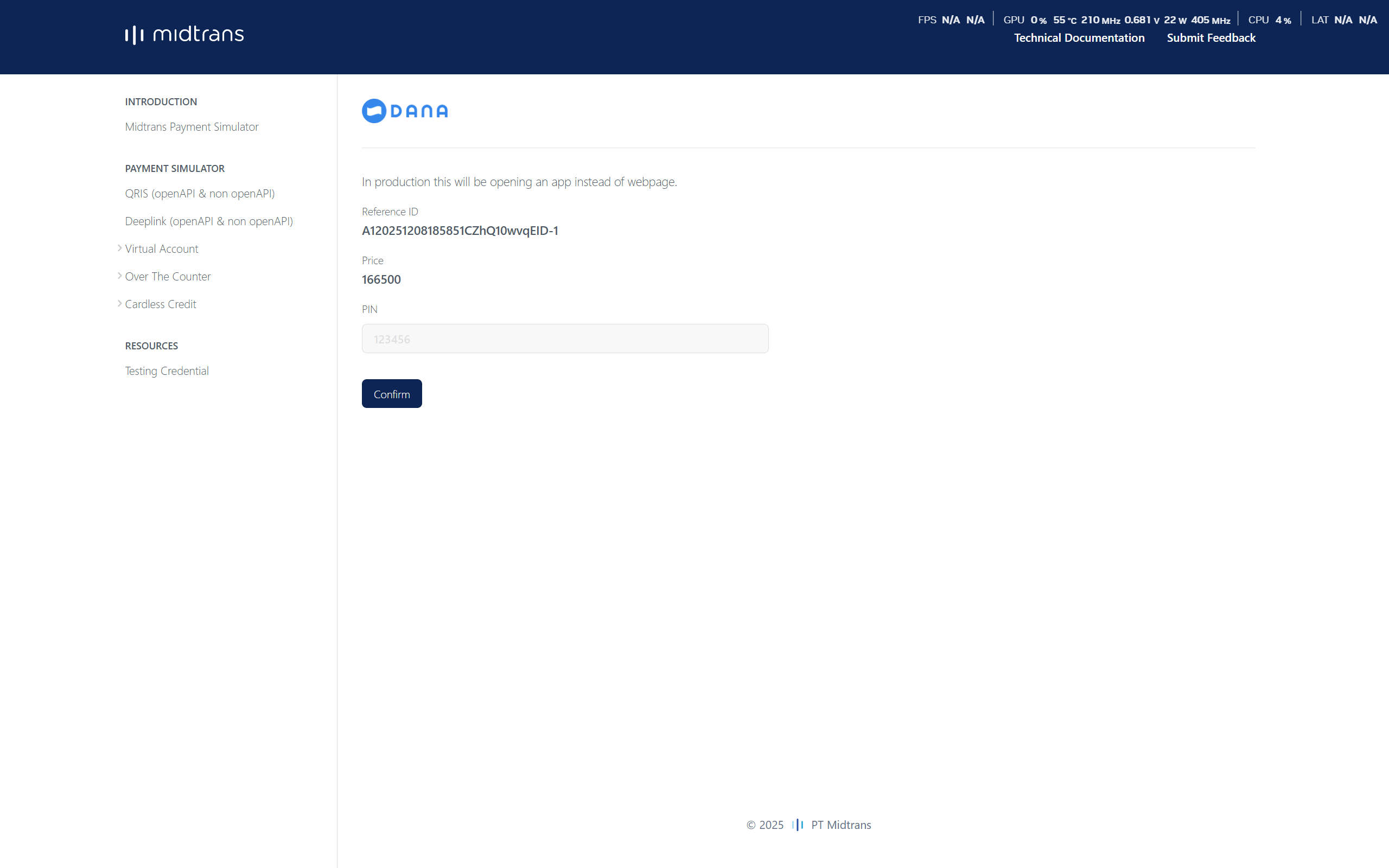The height and width of the screenshot is (868, 1389).
Task: Expand the Over The Counter chevron
Action: 119,276
